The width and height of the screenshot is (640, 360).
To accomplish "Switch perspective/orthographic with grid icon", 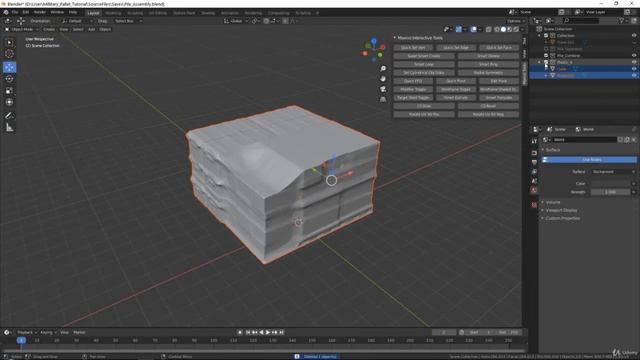I will [383, 99].
